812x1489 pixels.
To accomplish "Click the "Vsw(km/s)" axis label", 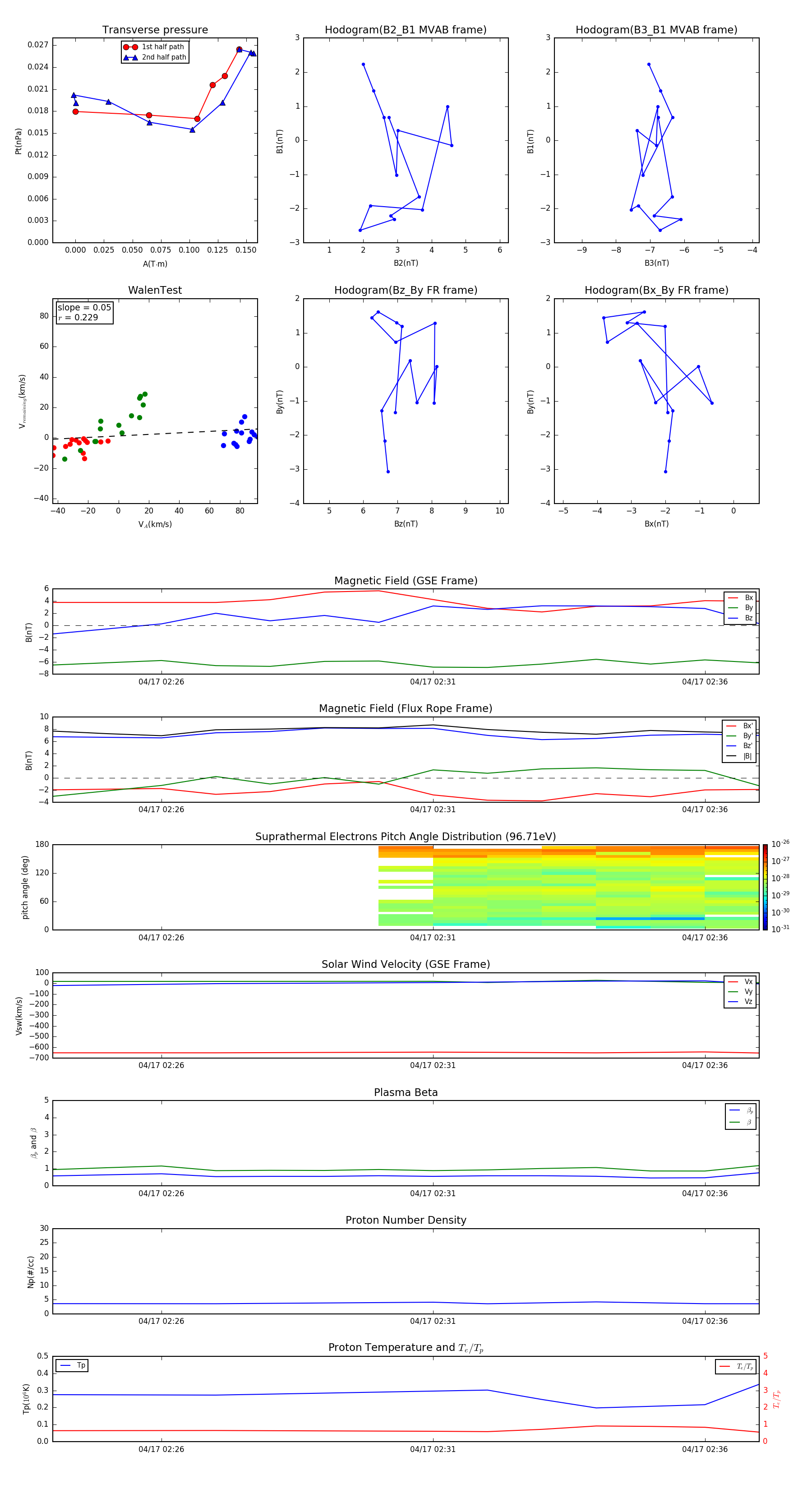I will [x=18, y=1016].
